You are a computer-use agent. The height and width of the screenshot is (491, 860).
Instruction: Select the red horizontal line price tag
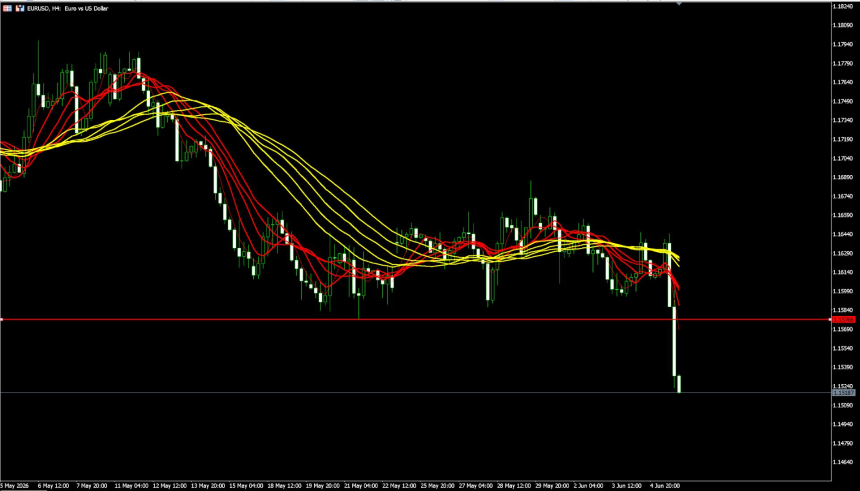[x=844, y=319]
